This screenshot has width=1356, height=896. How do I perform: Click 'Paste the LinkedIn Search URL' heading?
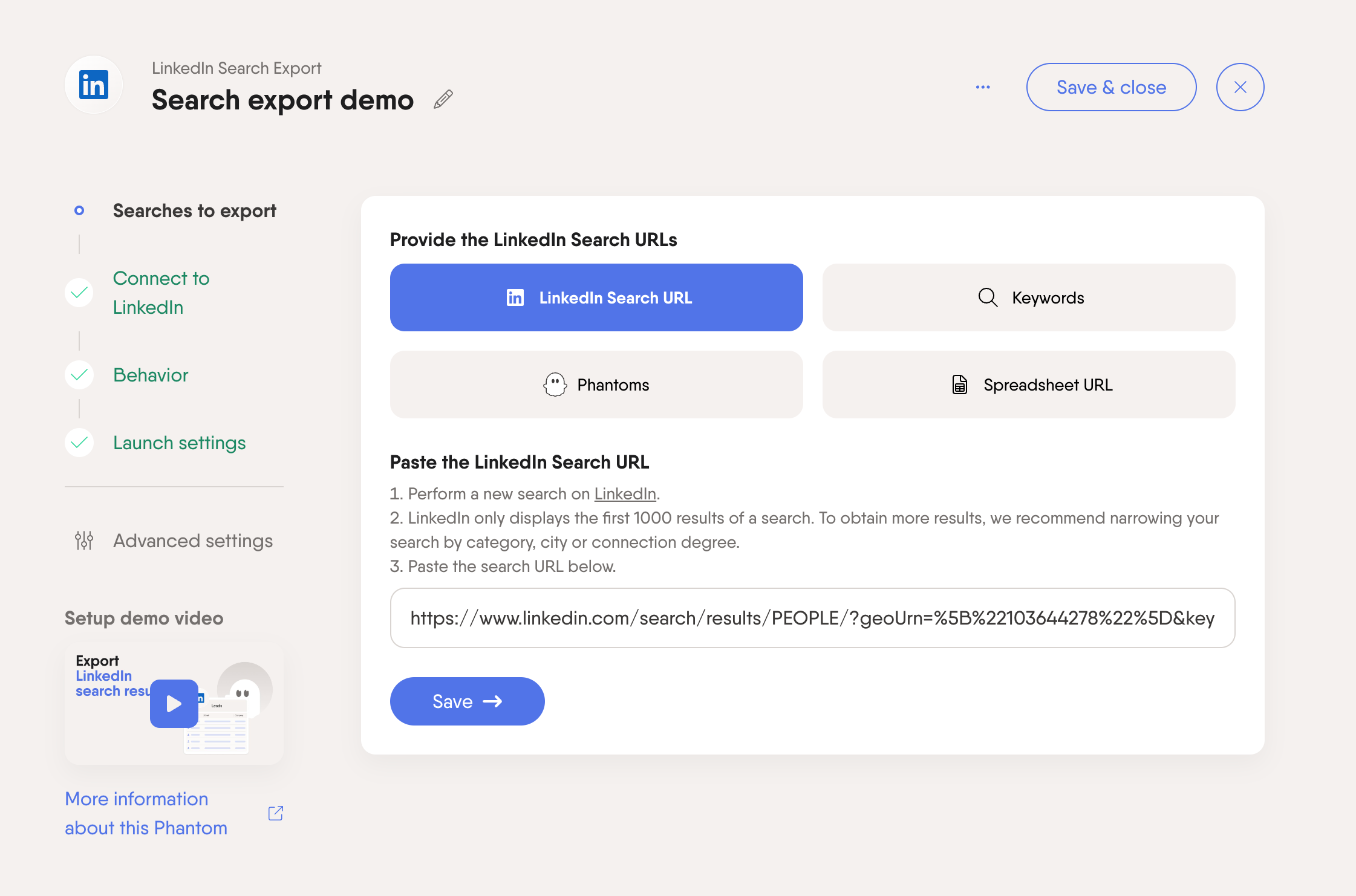pos(519,463)
